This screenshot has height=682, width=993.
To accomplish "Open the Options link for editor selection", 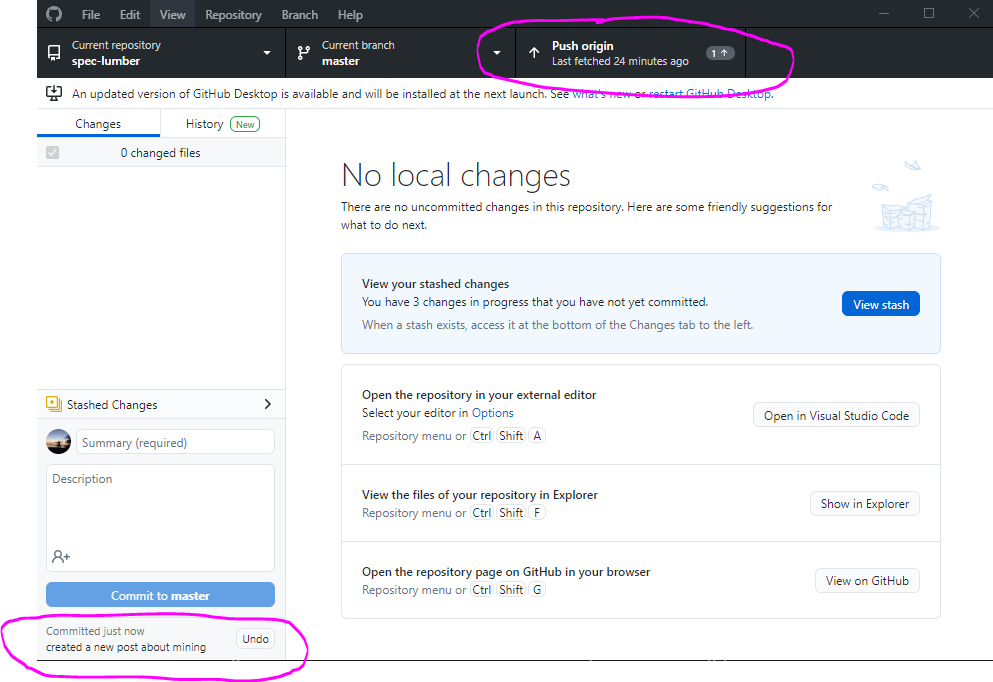I will (x=492, y=413).
